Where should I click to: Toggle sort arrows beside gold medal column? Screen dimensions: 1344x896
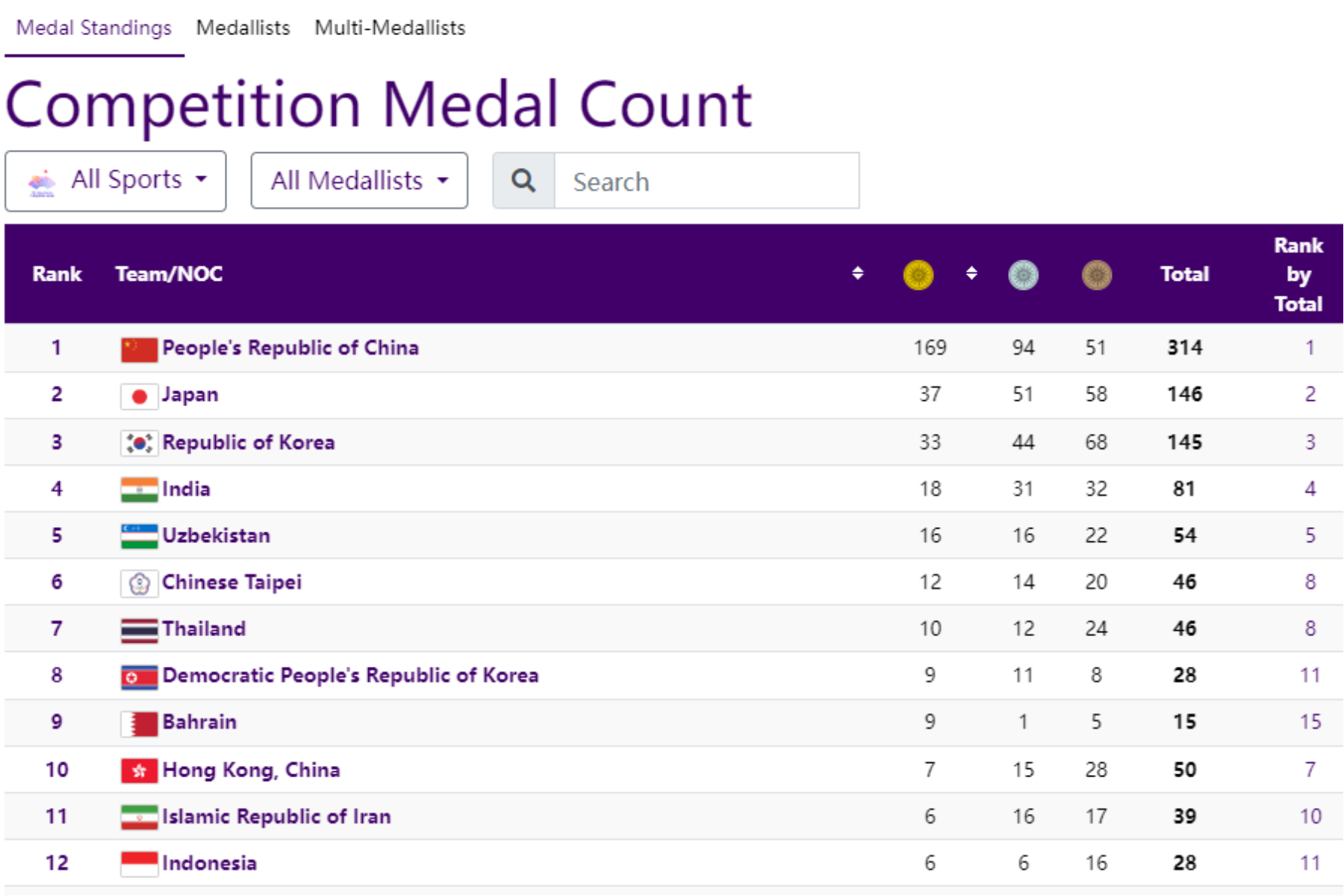(971, 273)
